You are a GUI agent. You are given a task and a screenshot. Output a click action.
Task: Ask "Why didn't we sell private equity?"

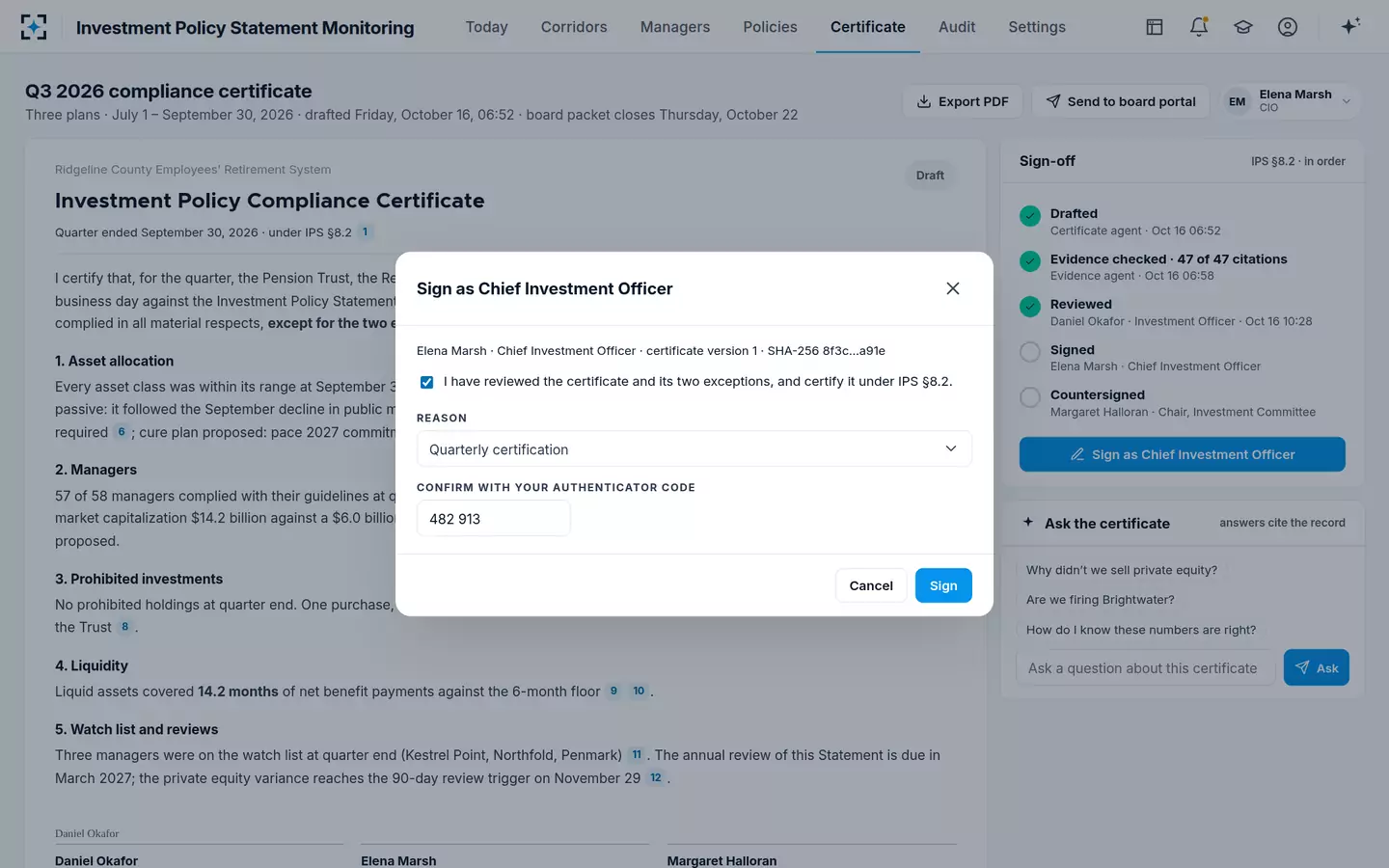[x=1122, y=570]
